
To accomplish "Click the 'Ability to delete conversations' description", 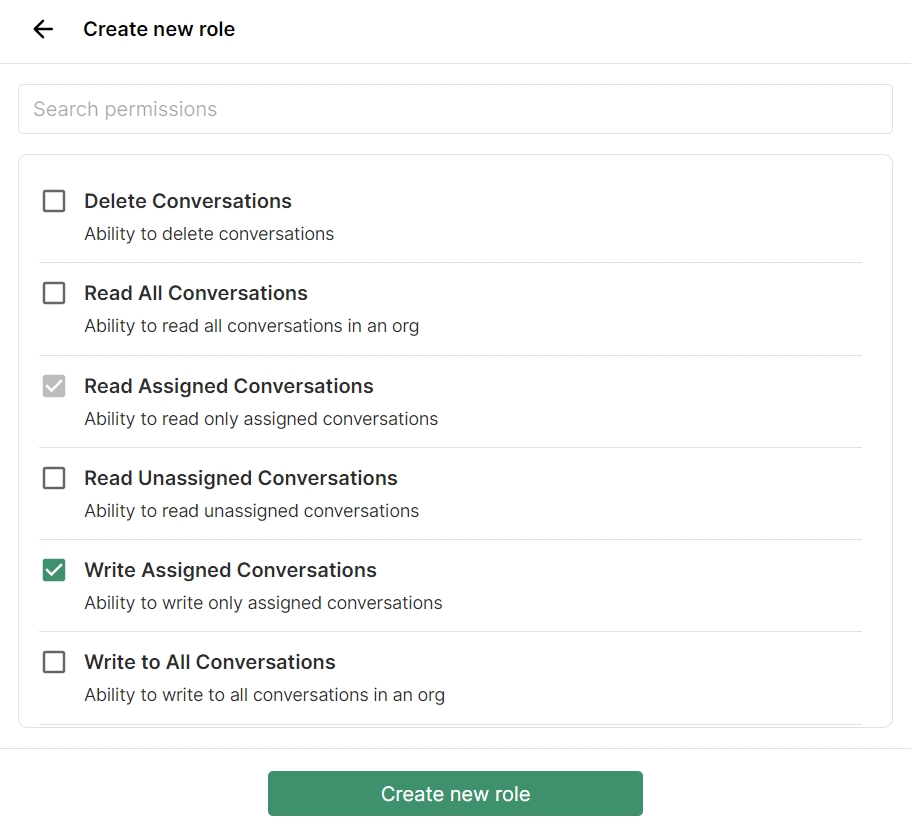I will [x=209, y=234].
